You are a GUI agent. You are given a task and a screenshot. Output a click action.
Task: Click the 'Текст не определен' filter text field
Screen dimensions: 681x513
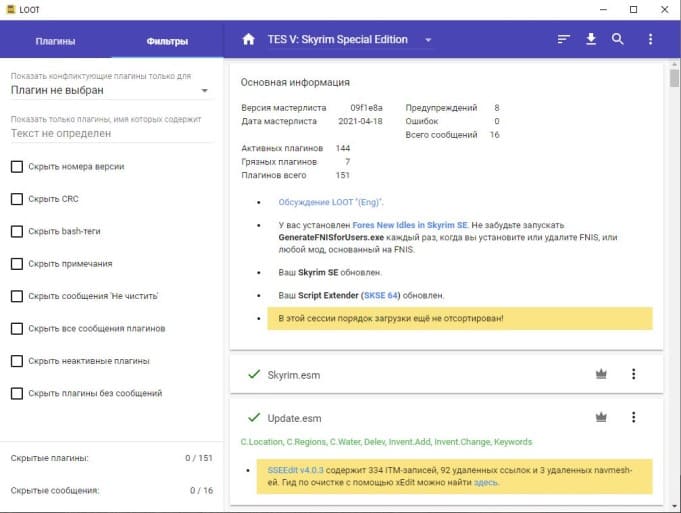(x=110, y=133)
